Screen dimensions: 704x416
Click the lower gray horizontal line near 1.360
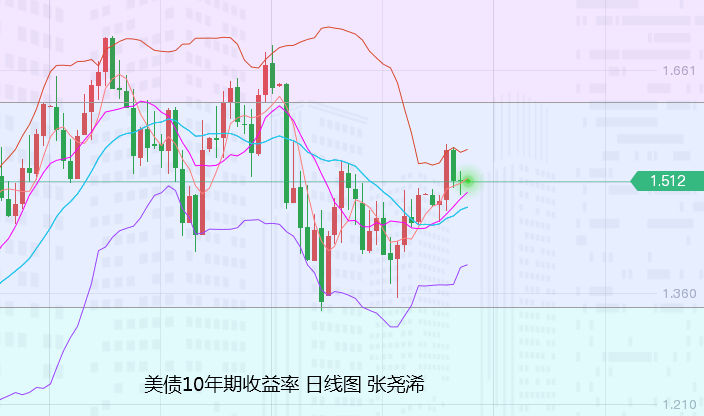352,307
